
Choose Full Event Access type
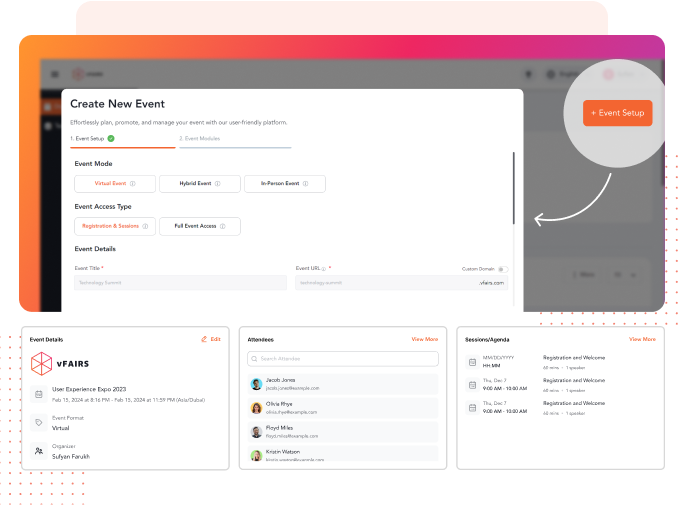click(x=200, y=226)
